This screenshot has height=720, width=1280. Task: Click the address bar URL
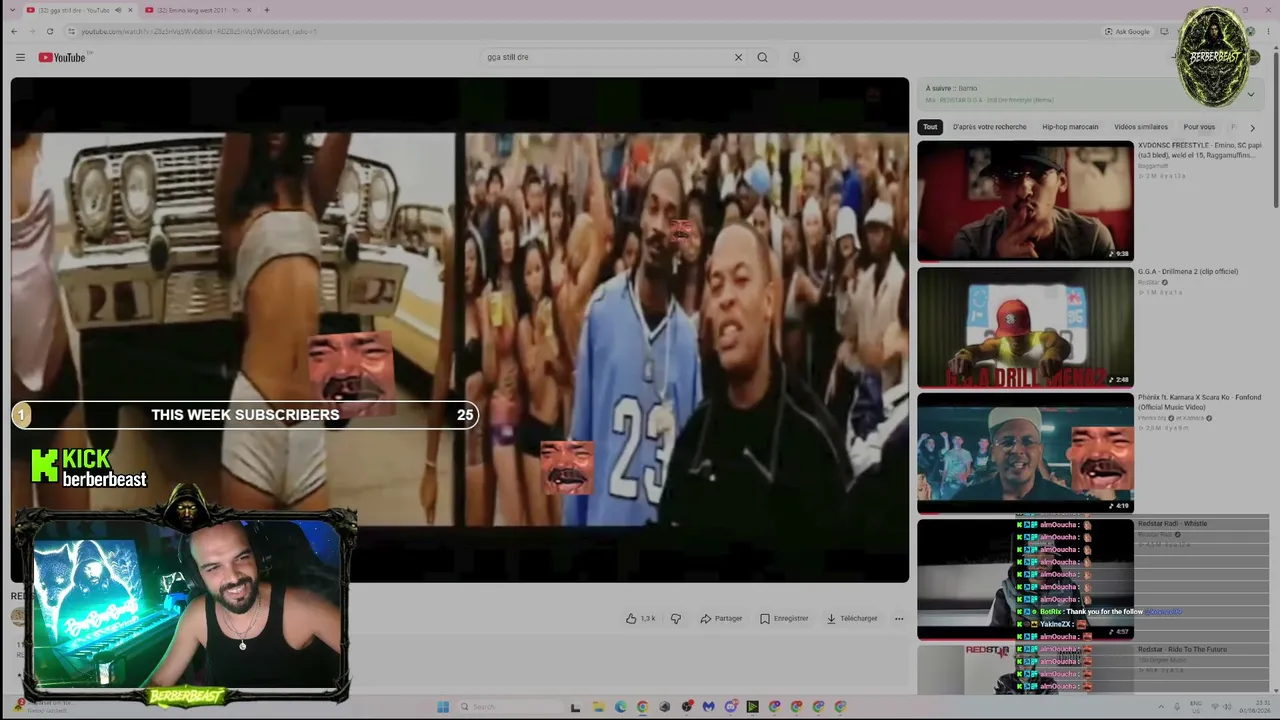click(x=198, y=31)
